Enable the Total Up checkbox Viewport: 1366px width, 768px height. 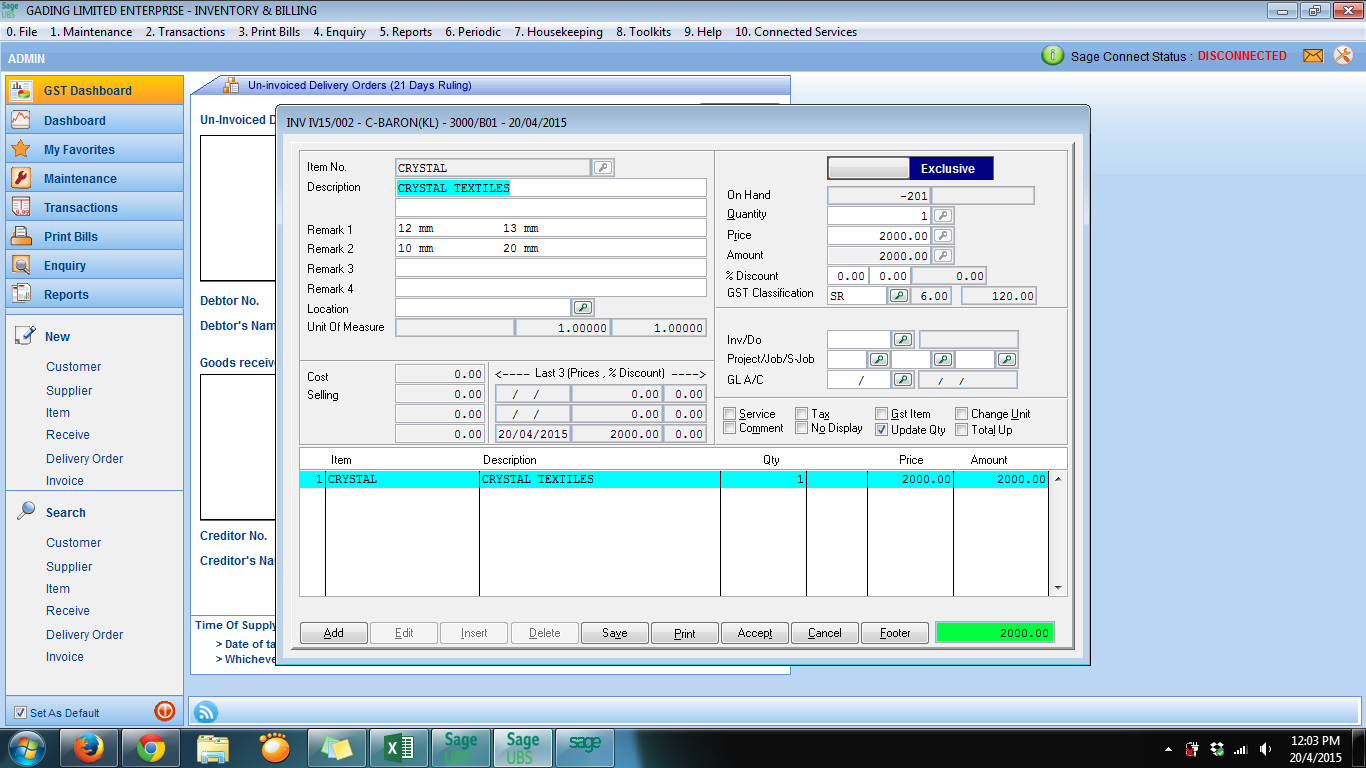pos(962,429)
